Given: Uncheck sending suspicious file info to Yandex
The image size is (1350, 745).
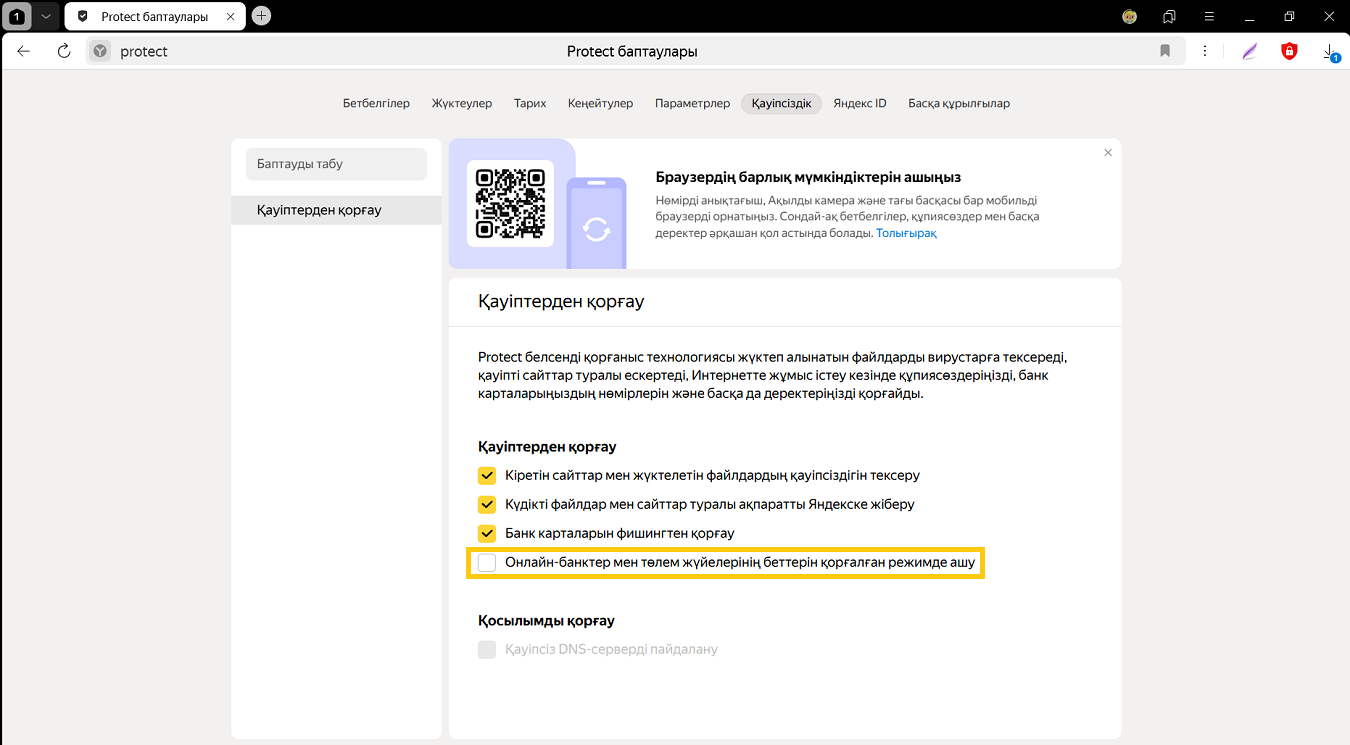Looking at the screenshot, I should (x=487, y=504).
